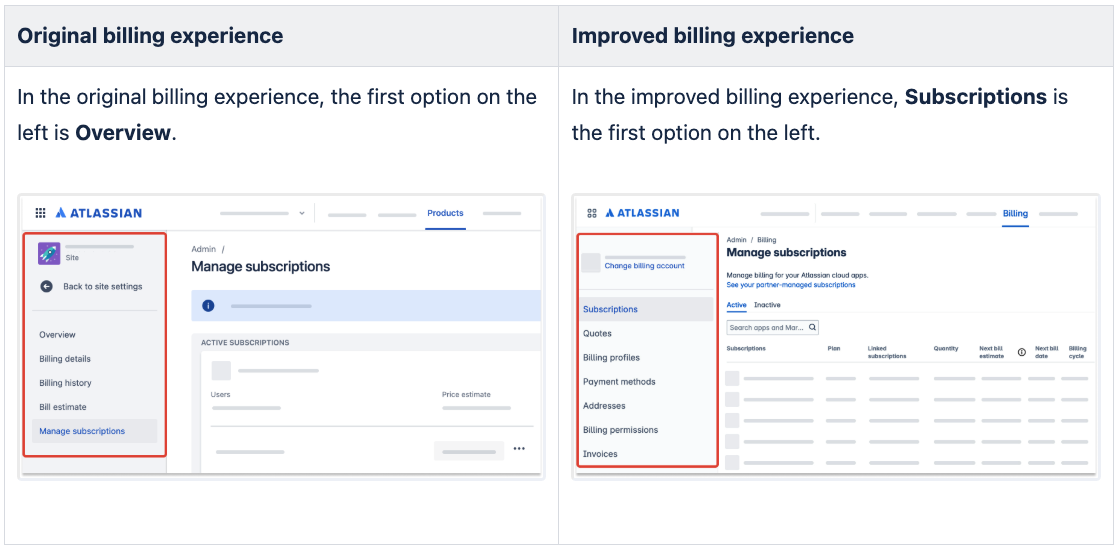Image resolution: width=1119 pixels, height=552 pixels.
Task: Click the app switcher grid icon in original billing screenshot
Action: point(41,213)
